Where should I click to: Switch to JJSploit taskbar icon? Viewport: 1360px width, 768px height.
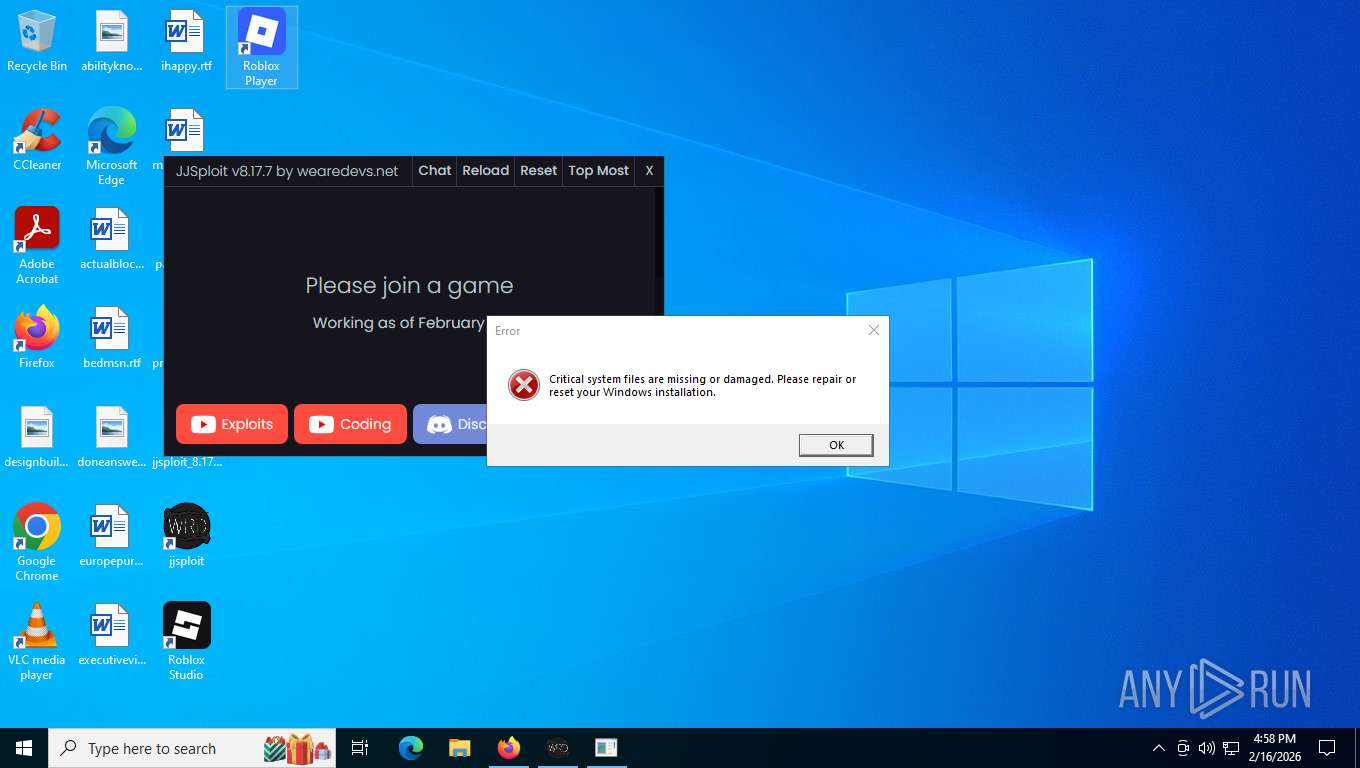(x=557, y=748)
